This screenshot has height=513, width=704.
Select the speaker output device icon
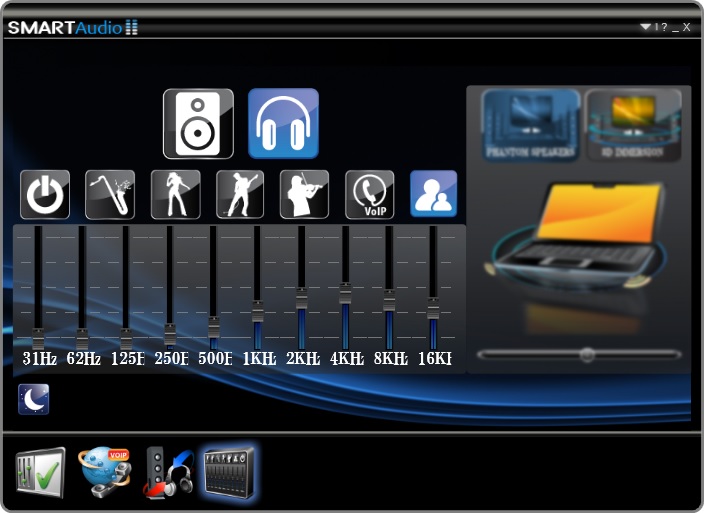[x=198, y=124]
